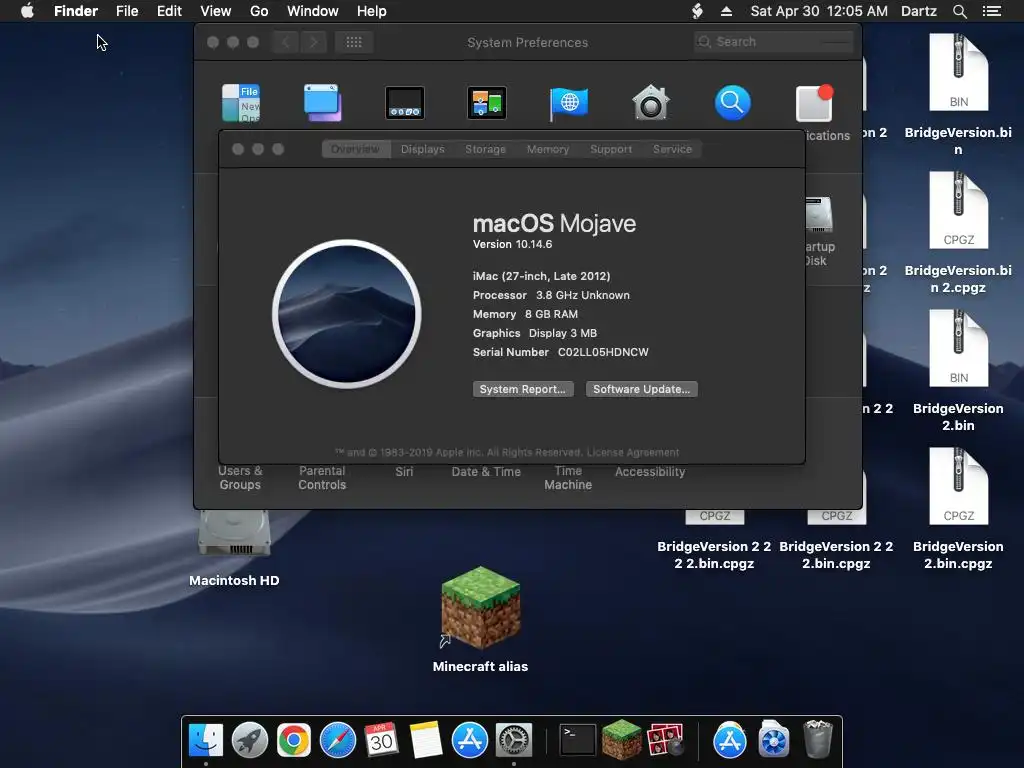Select the Overview tab
This screenshot has height=768, width=1024.
355,149
